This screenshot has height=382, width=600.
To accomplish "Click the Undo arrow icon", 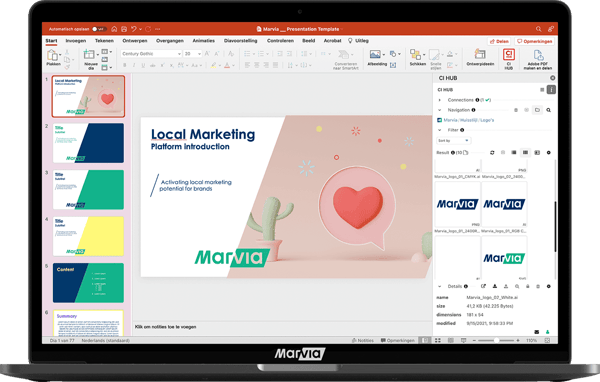I will [x=134, y=29].
